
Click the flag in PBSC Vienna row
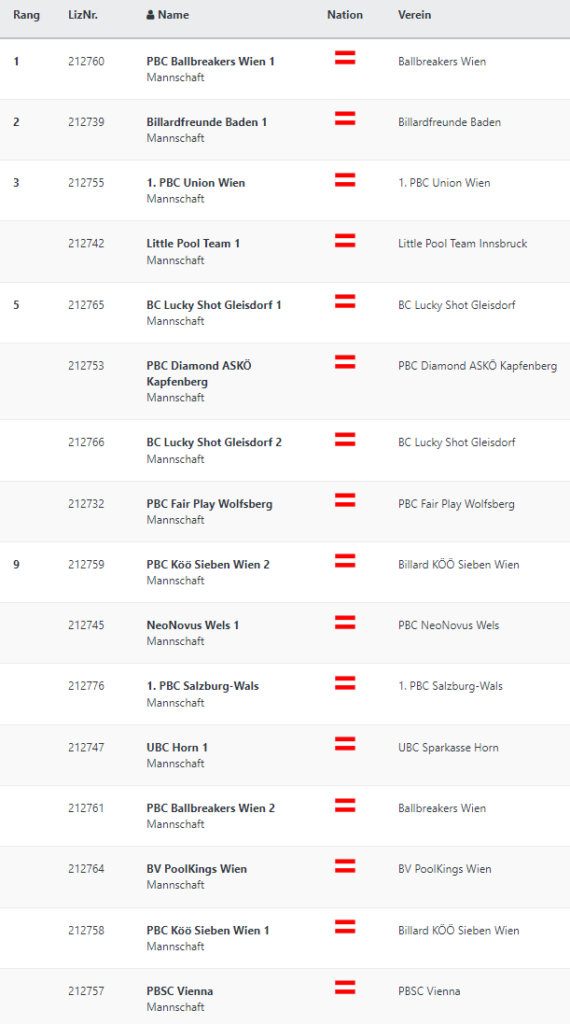345,987
